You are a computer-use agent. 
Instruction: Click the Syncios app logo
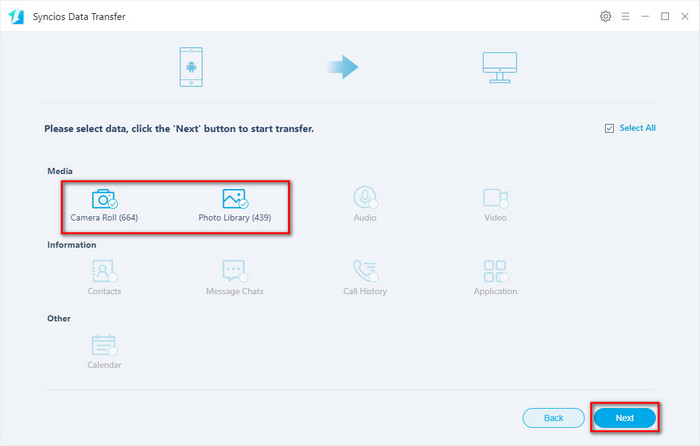tap(16, 17)
